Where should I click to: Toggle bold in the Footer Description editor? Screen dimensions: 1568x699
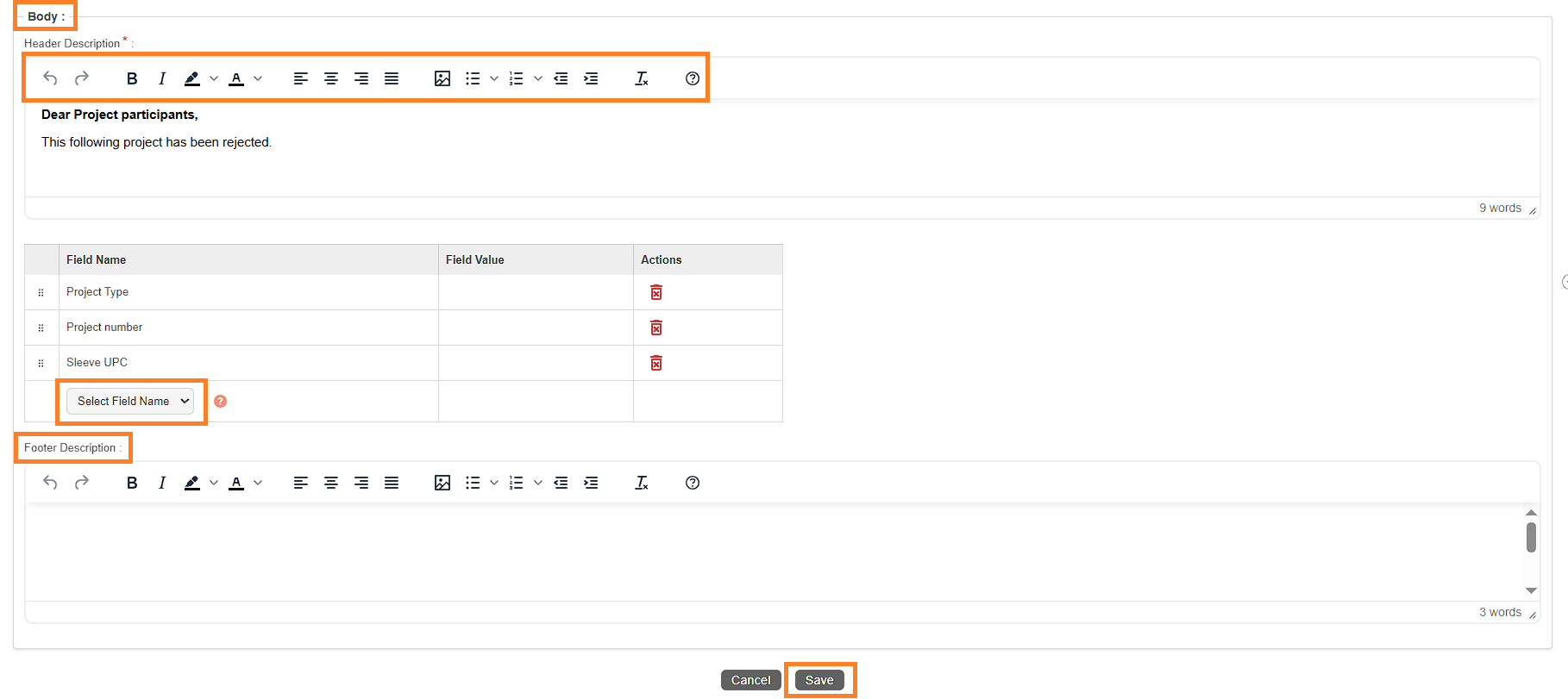(132, 483)
